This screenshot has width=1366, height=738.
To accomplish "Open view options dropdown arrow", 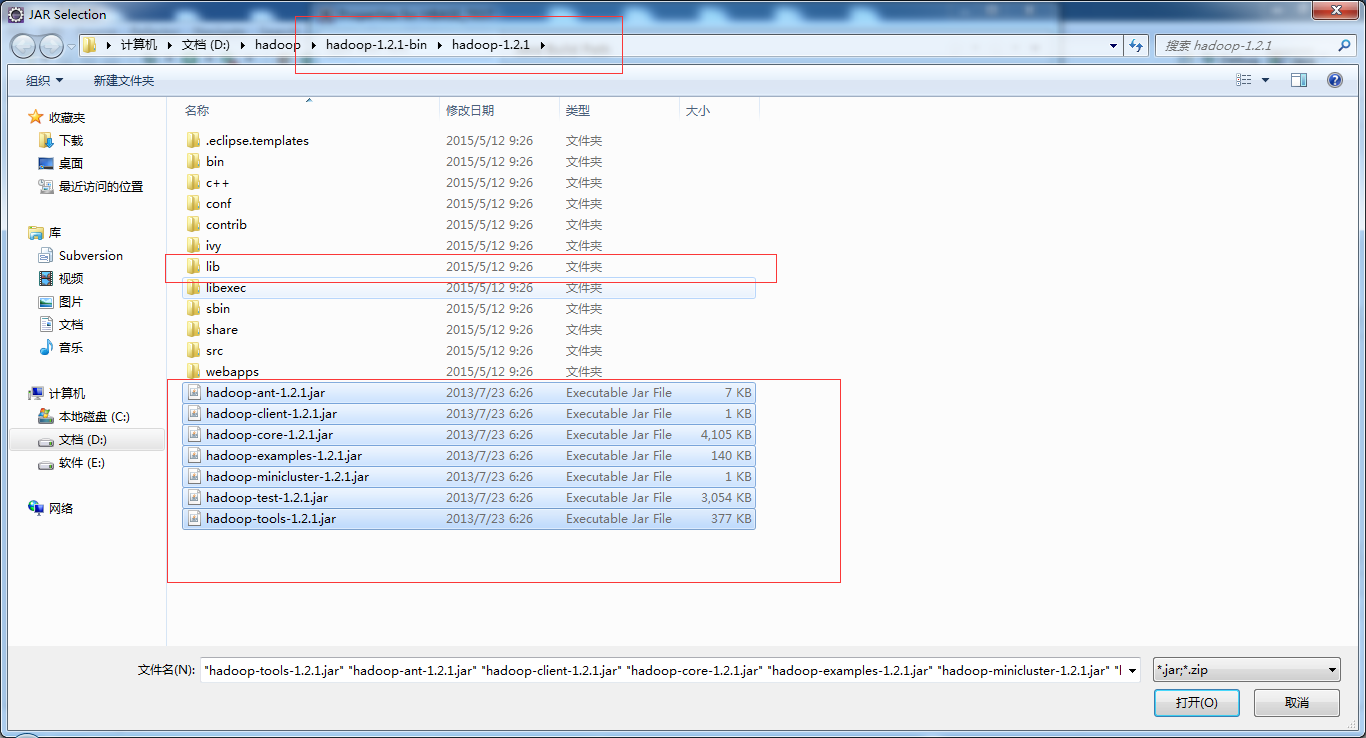I will [1265, 80].
